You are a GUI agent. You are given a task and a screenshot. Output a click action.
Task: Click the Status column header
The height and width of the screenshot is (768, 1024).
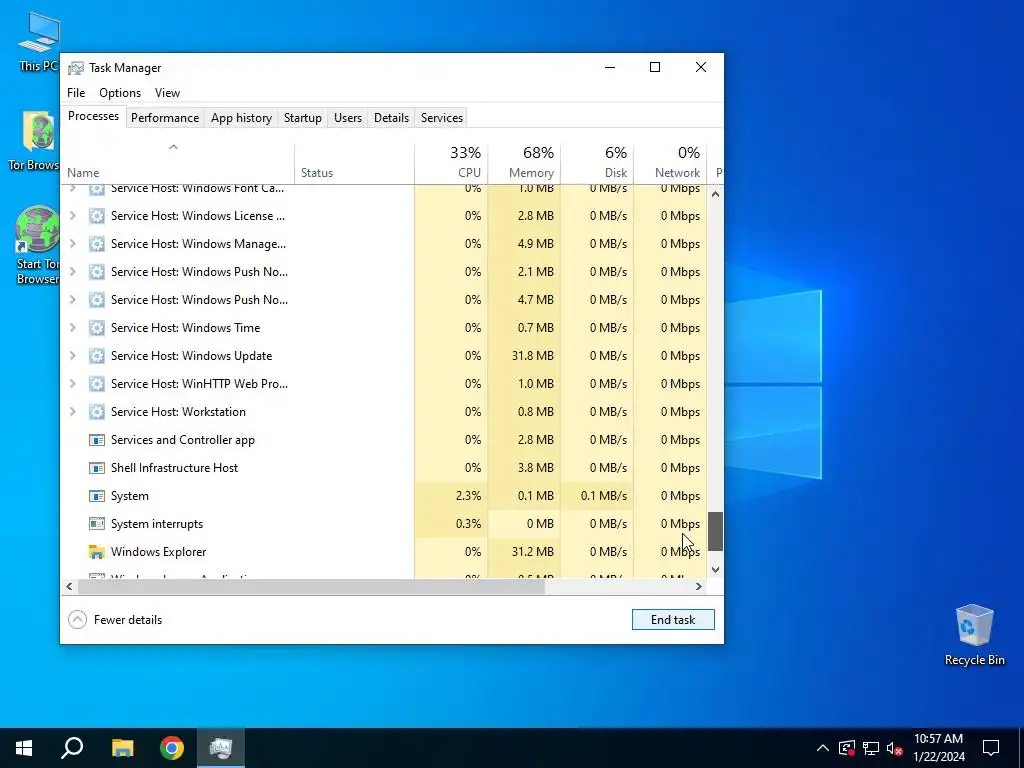tap(355, 163)
